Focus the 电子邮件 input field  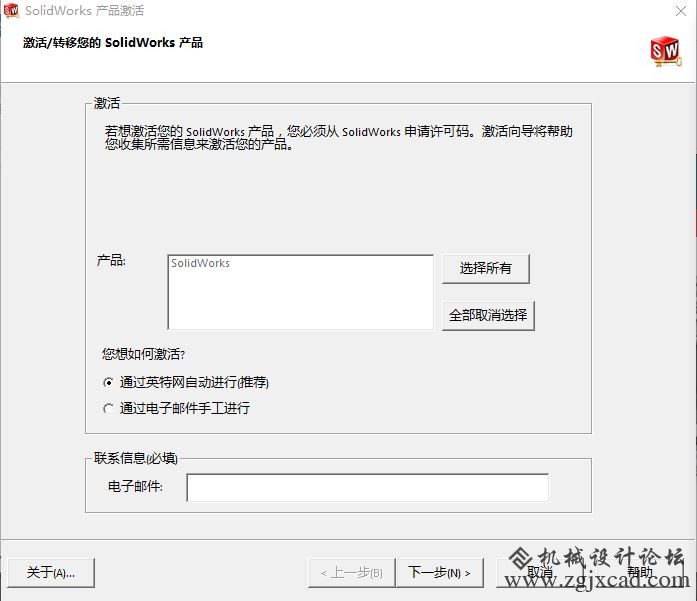point(368,488)
